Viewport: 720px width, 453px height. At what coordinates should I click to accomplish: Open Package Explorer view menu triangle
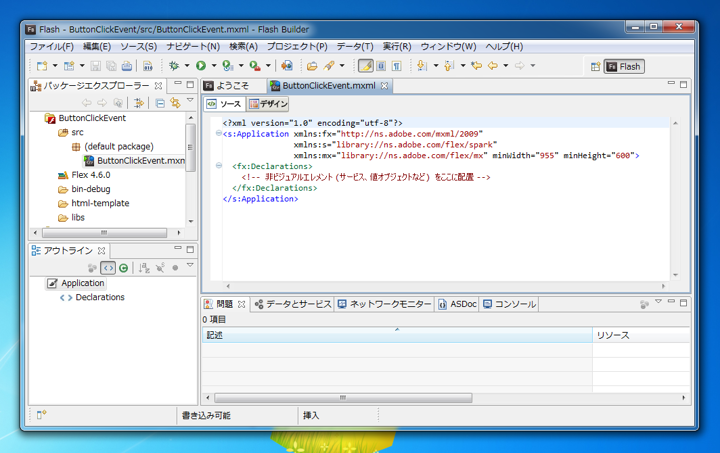tap(190, 101)
